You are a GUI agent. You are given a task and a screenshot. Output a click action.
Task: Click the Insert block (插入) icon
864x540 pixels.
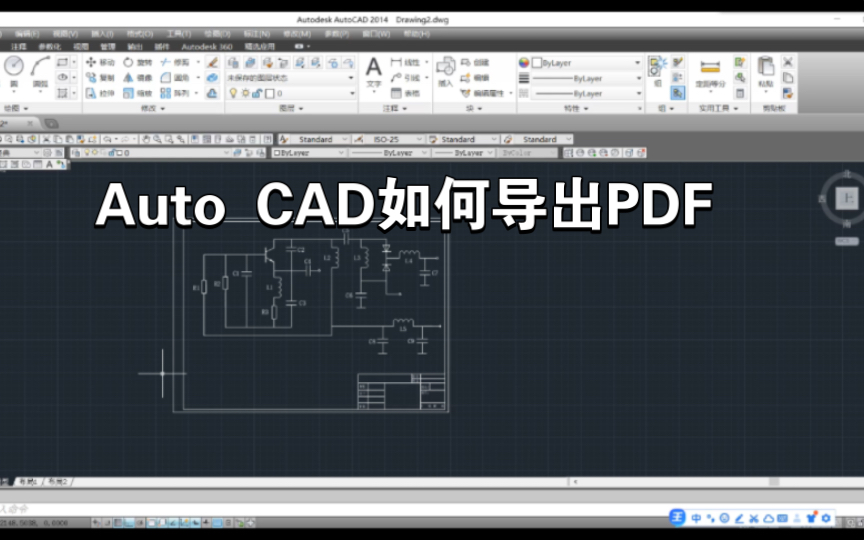coord(445,72)
